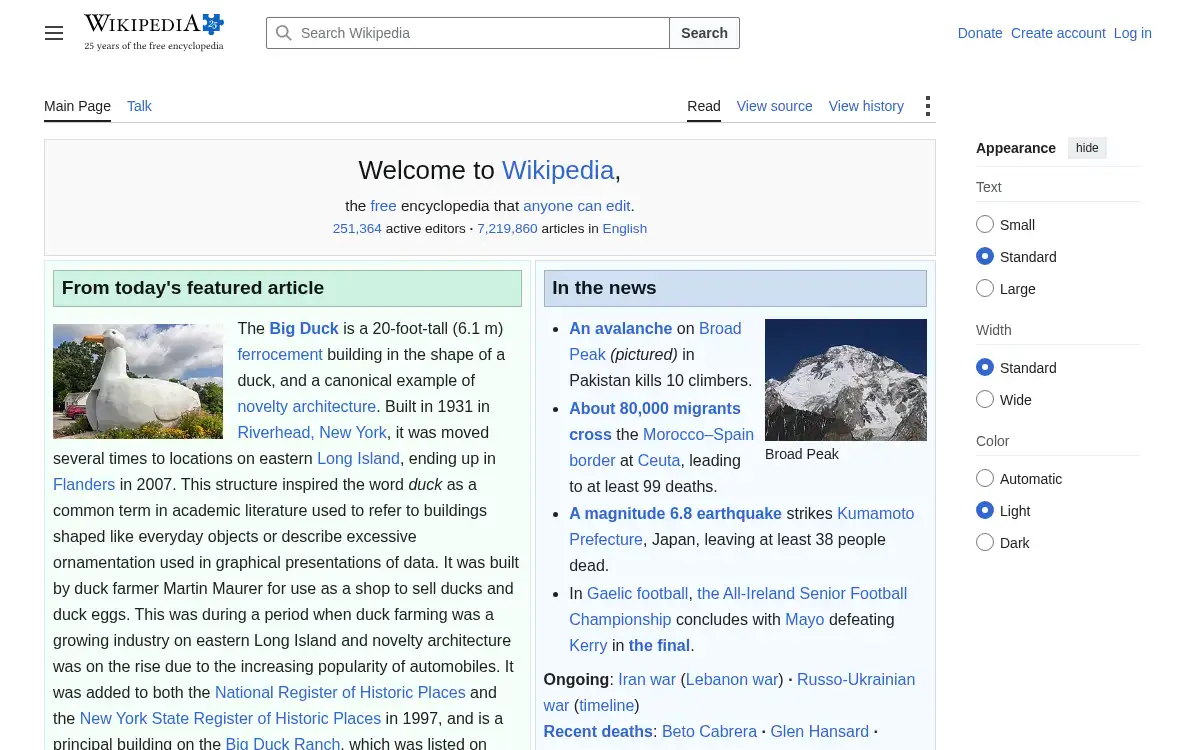Open the Big Duck photo thumbnail
The width and height of the screenshot is (1200, 750).
tap(138, 381)
